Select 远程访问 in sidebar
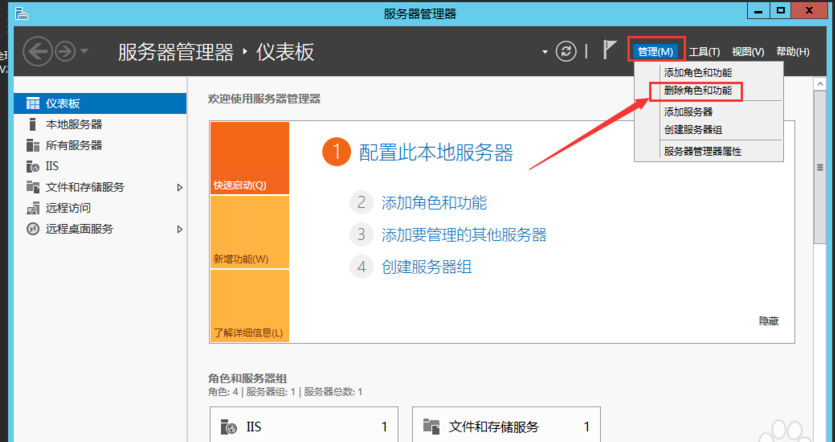The image size is (835, 442). (x=100, y=208)
